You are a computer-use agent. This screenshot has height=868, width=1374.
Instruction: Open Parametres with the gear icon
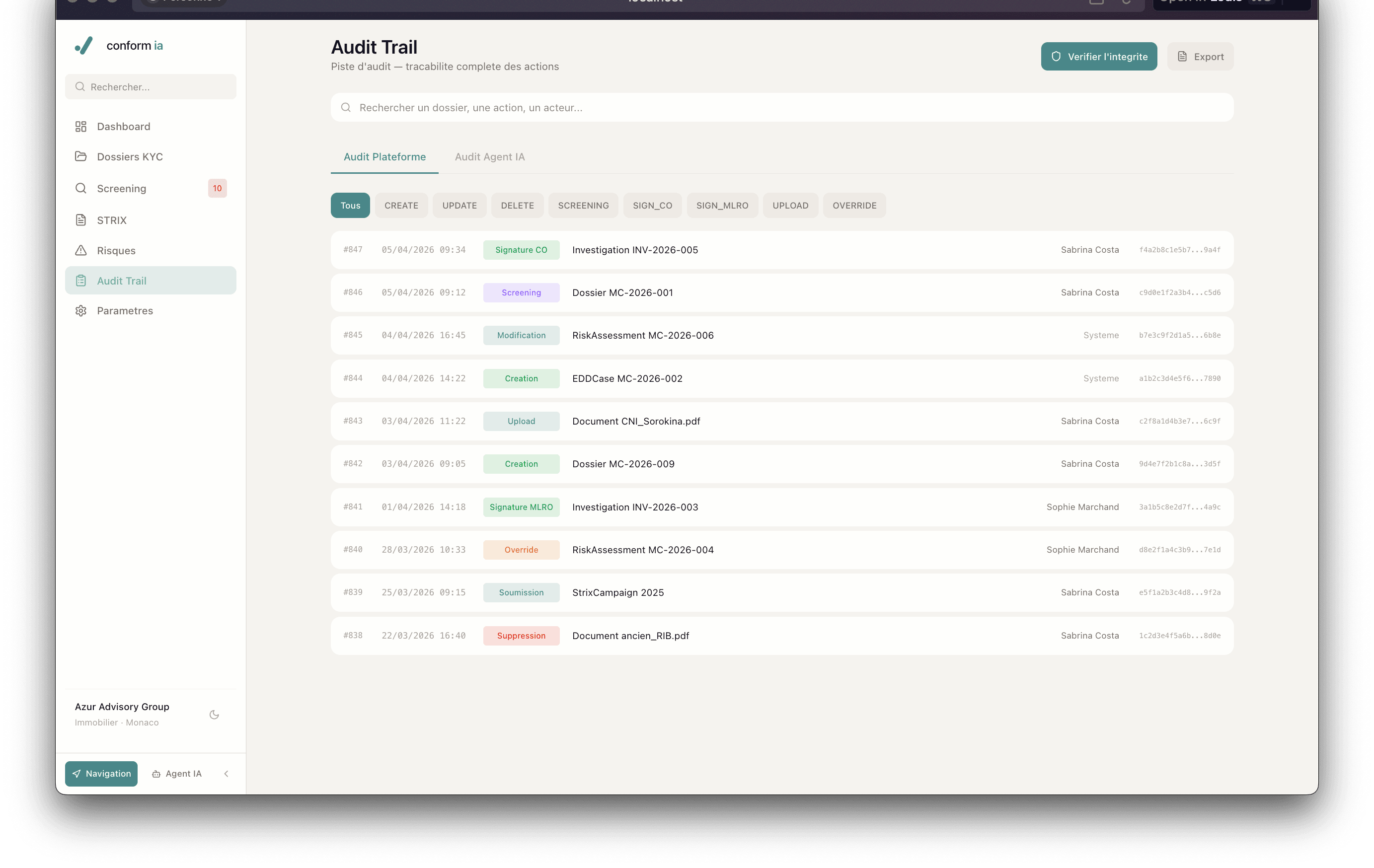[x=80, y=310]
